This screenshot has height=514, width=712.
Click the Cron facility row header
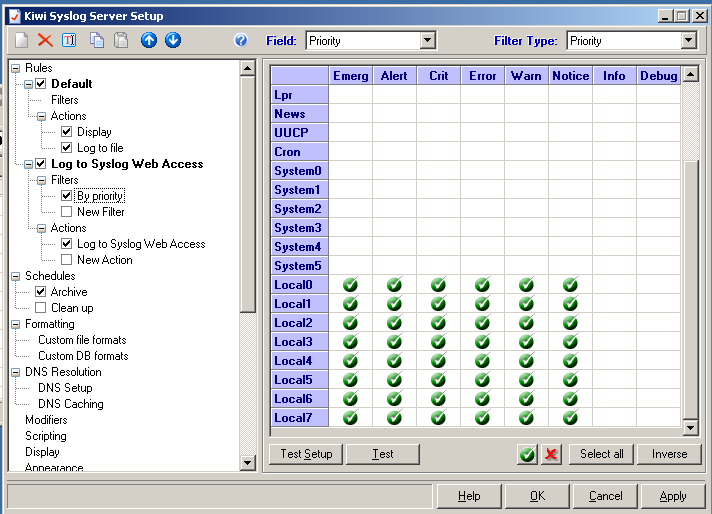coord(300,152)
